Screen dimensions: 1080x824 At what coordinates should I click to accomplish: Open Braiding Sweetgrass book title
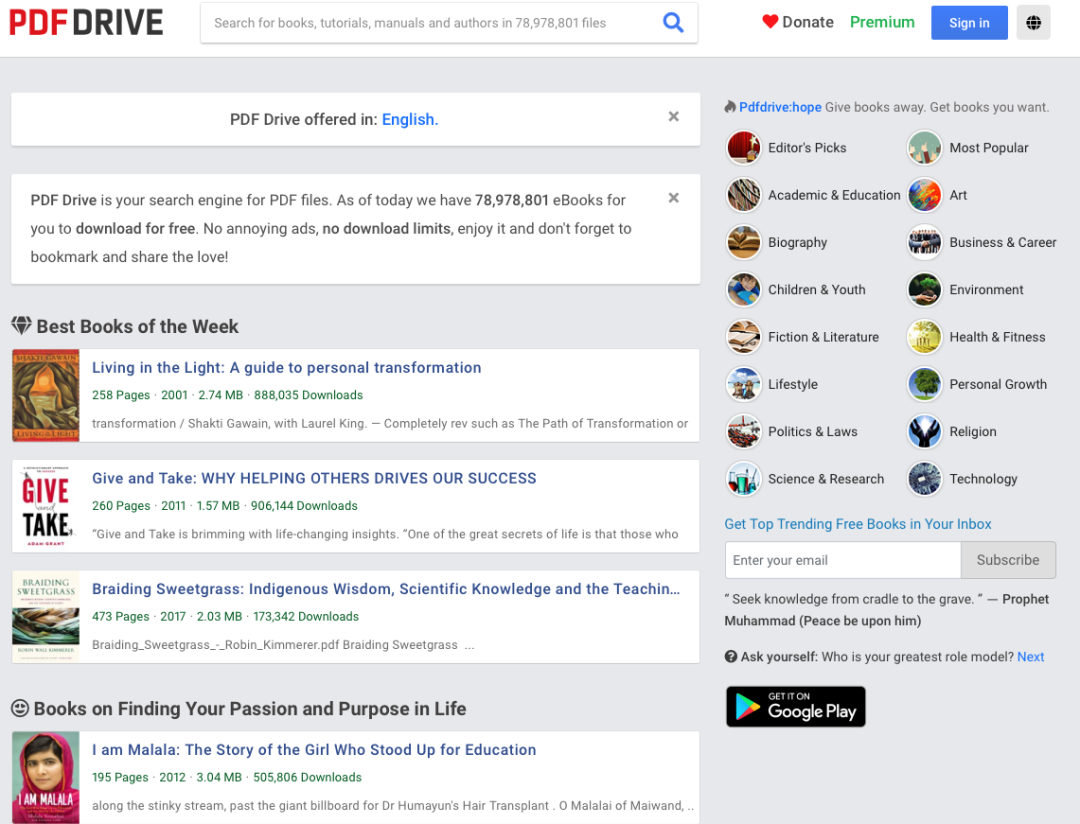[x=386, y=589]
